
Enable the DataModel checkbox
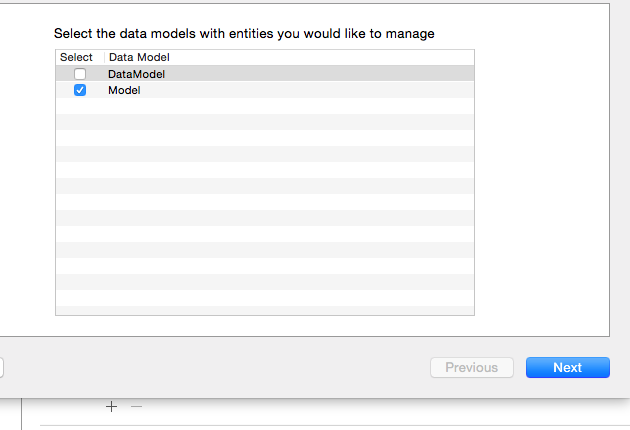click(80, 74)
